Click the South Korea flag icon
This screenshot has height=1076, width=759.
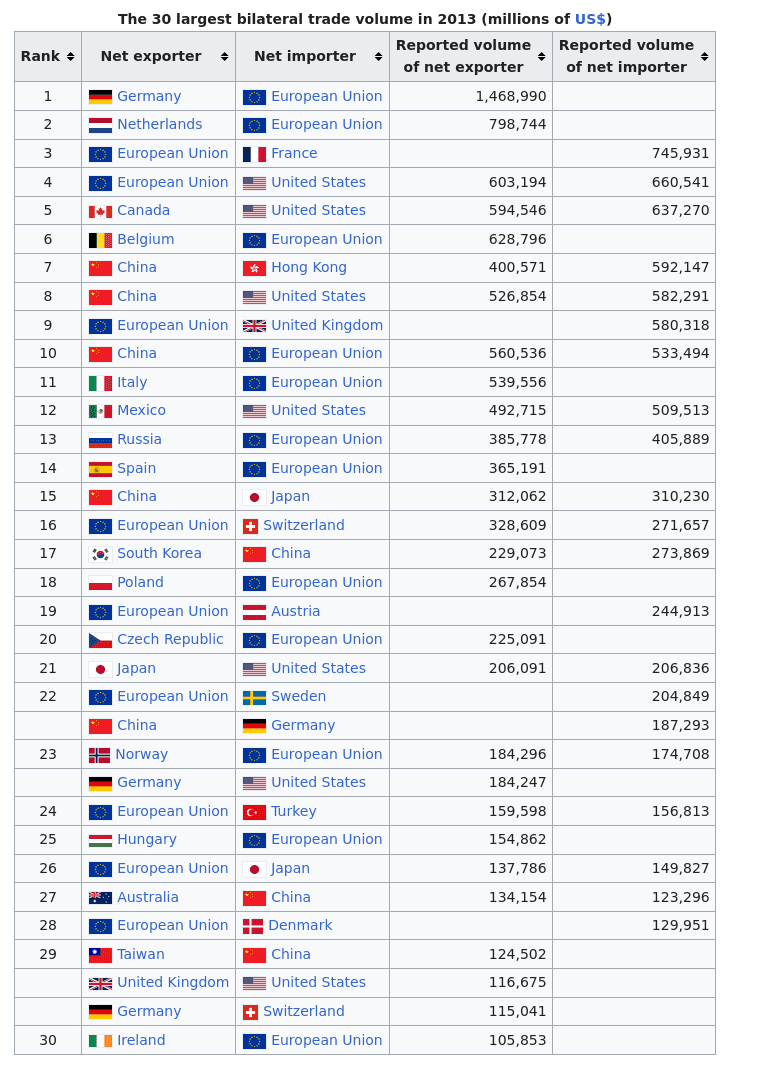pyautogui.click(x=100, y=554)
